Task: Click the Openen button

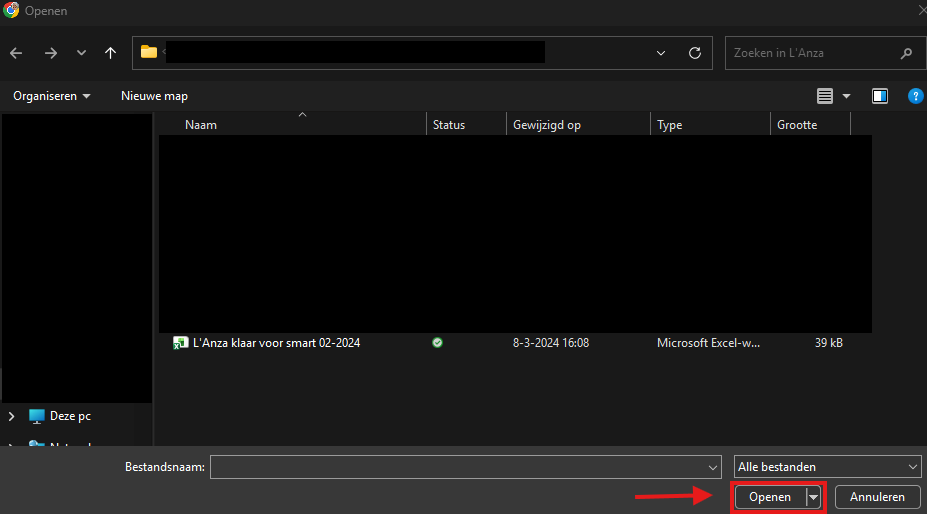Action: 770,497
